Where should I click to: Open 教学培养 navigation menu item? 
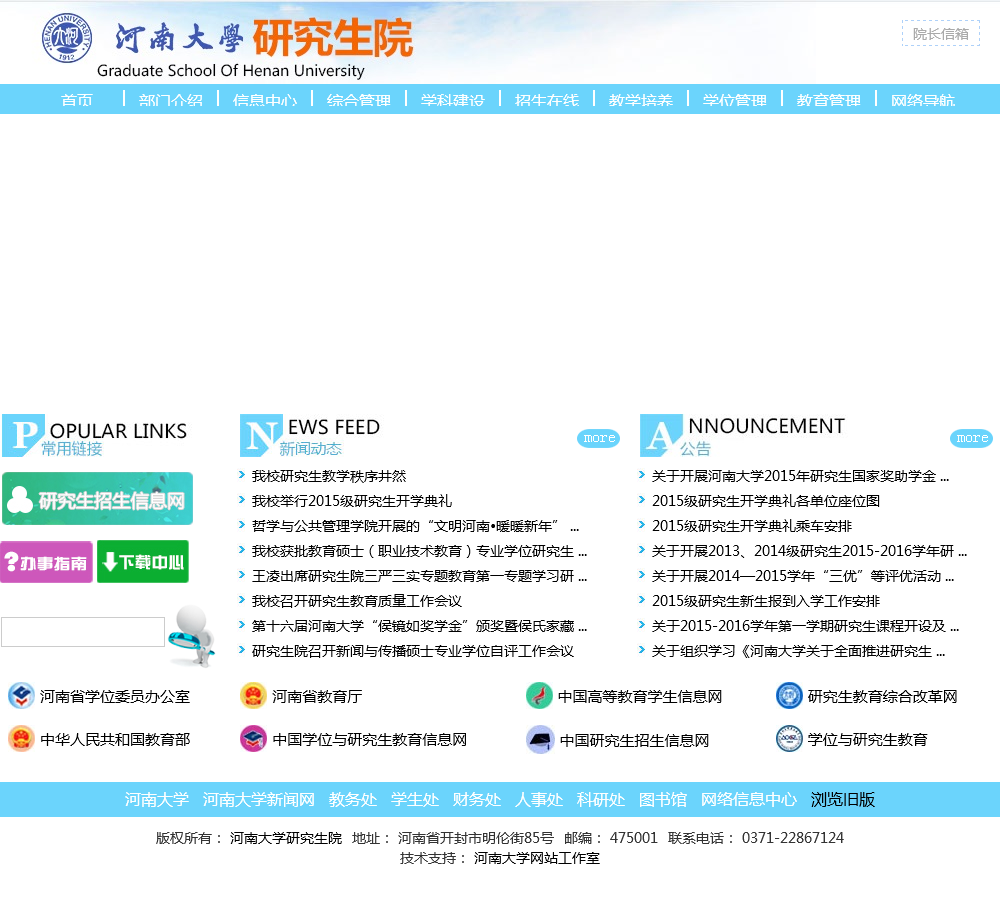pyautogui.click(x=640, y=100)
